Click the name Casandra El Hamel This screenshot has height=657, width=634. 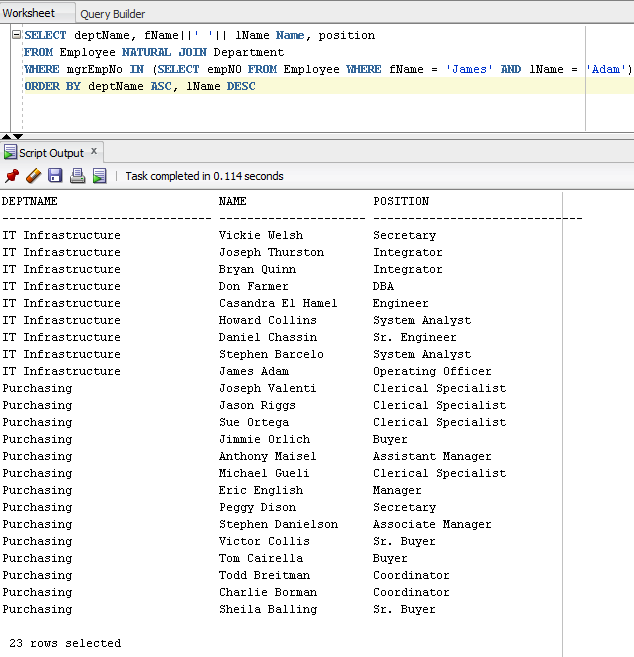pos(278,303)
